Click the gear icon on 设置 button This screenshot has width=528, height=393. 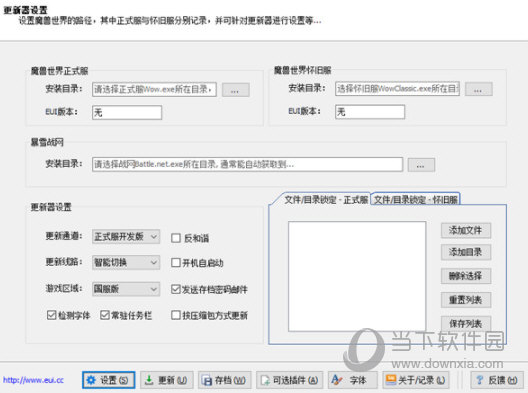(91, 380)
